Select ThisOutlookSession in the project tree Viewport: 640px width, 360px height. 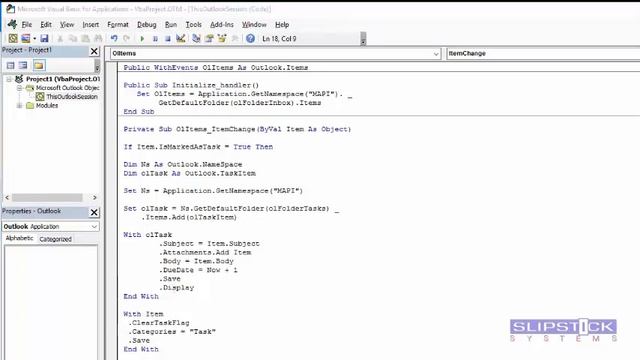coord(72,97)
